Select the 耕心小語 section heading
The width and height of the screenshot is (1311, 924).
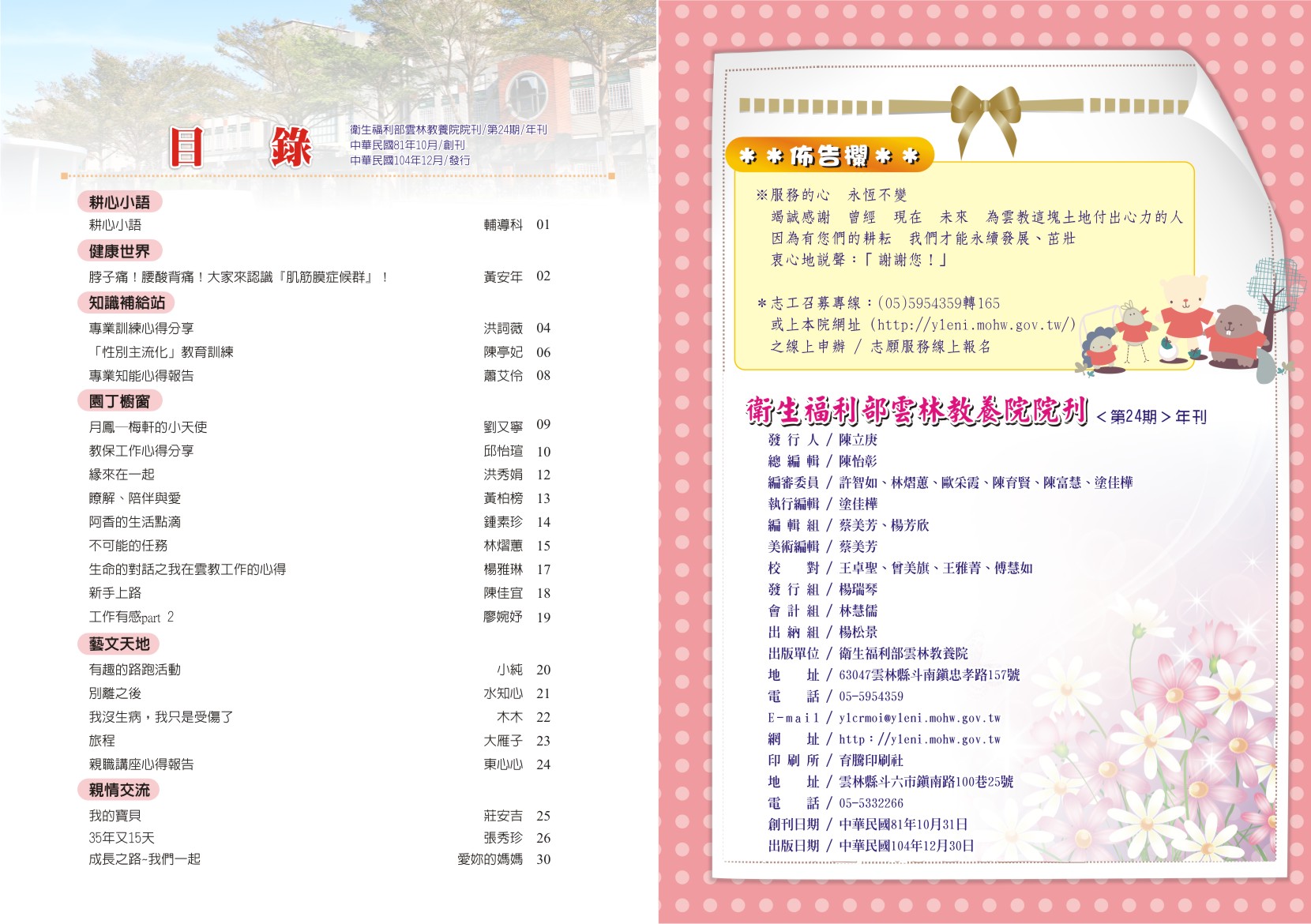click(119, 202)
